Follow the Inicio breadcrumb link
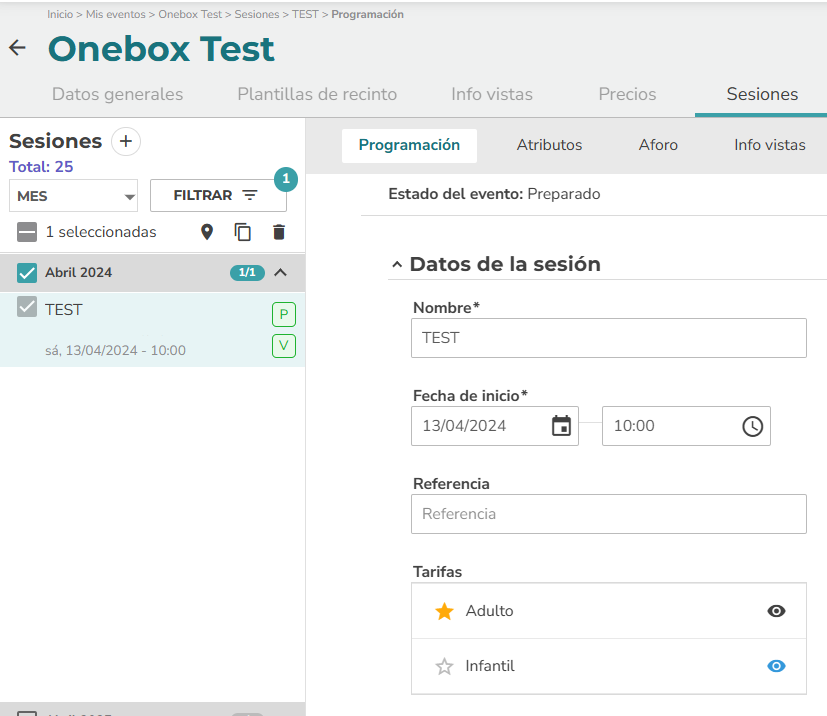The width and height of the screenshot is (827, 716). (60, 14)
